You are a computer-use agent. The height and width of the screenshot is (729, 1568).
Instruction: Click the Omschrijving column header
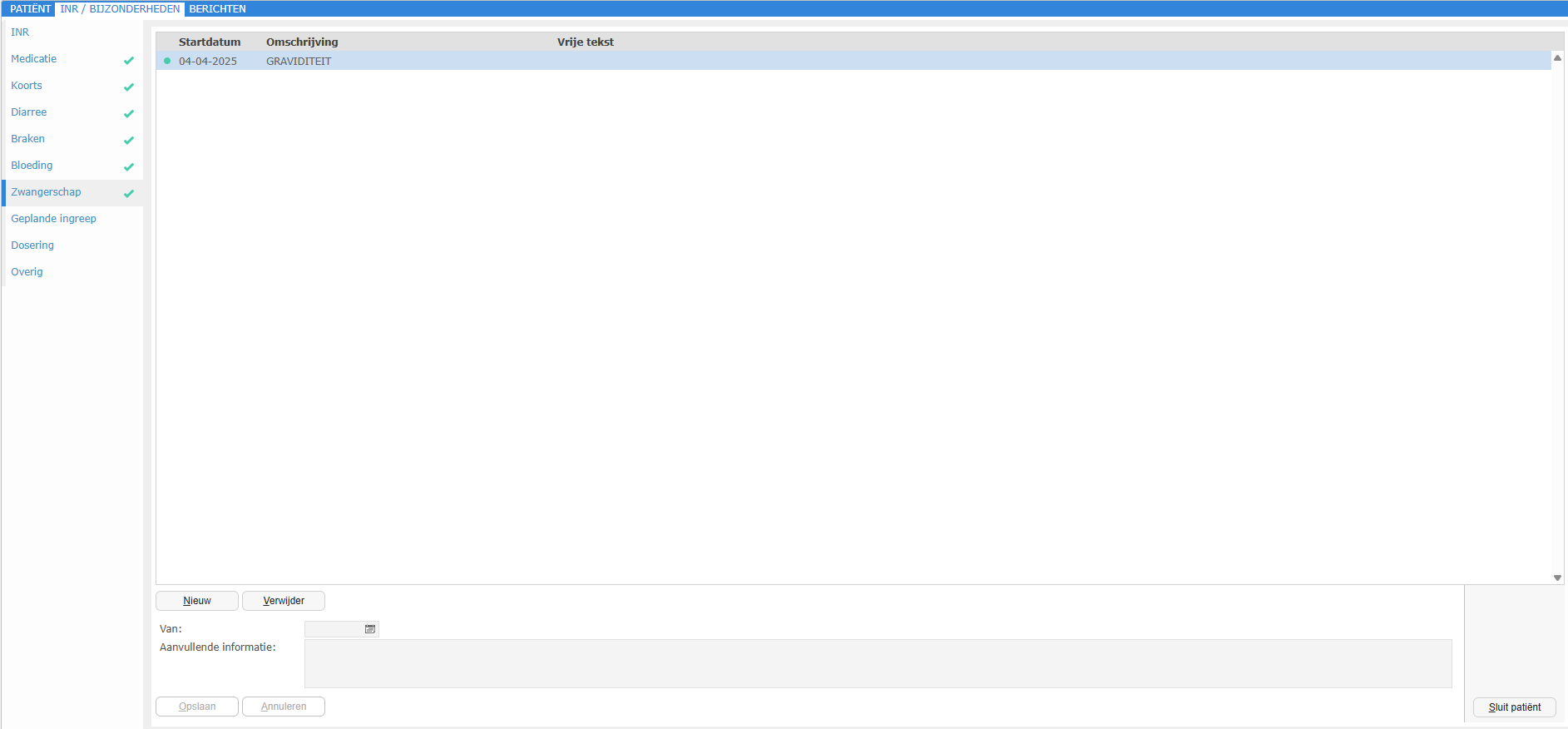coord(302,42)
